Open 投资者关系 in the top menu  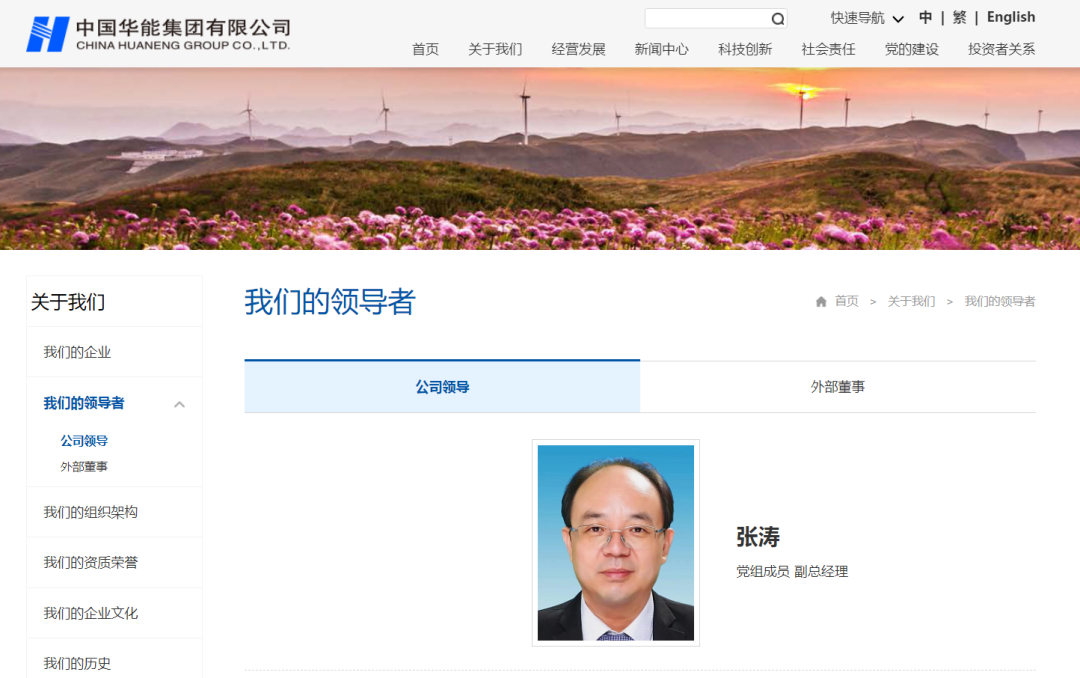[1001, 50]
